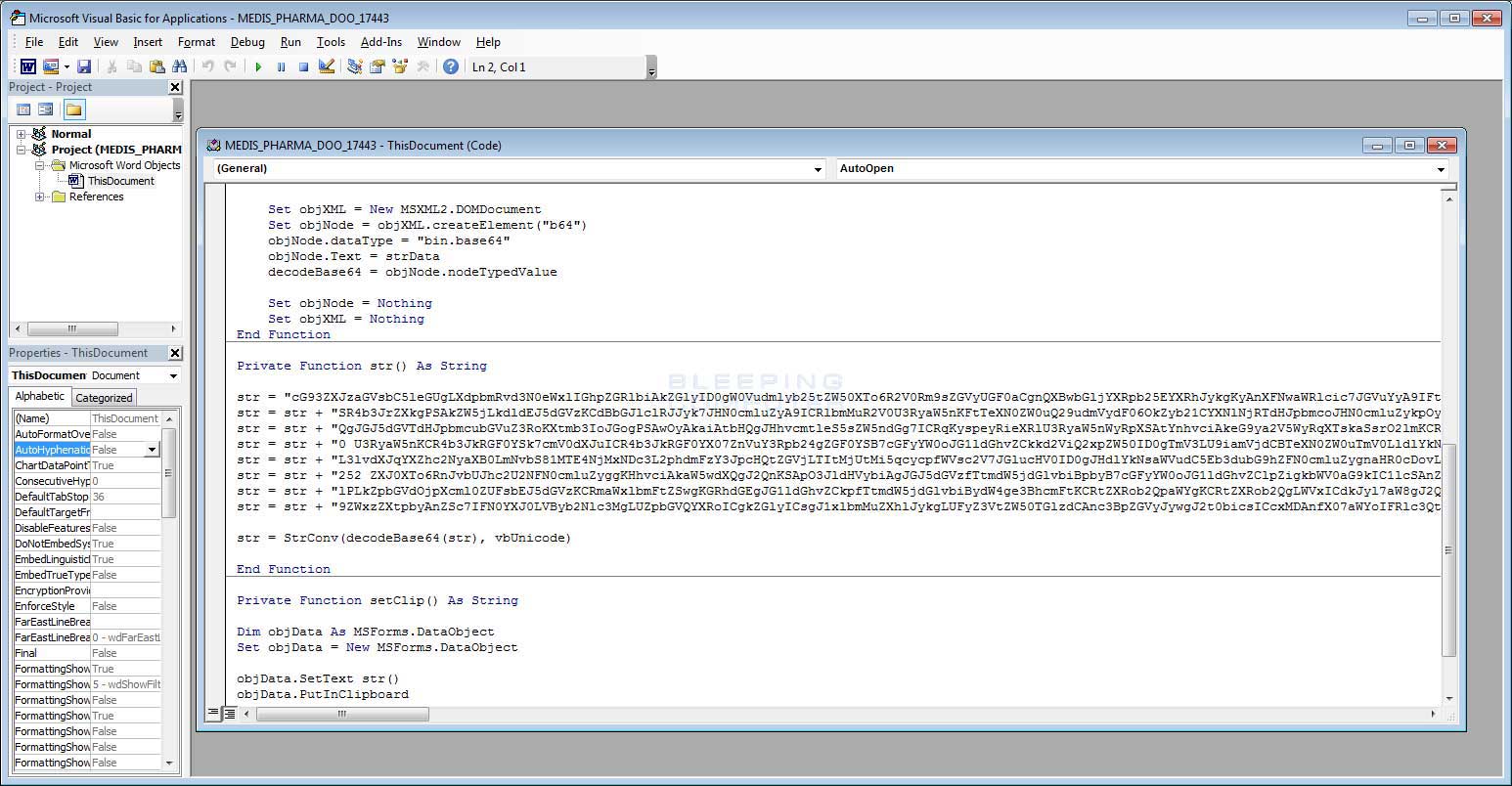This screenshot has width=1512, height=786.
Task: Place cursor on 'Private Function setClip() As String'
Action: click(x=378, y=600)
